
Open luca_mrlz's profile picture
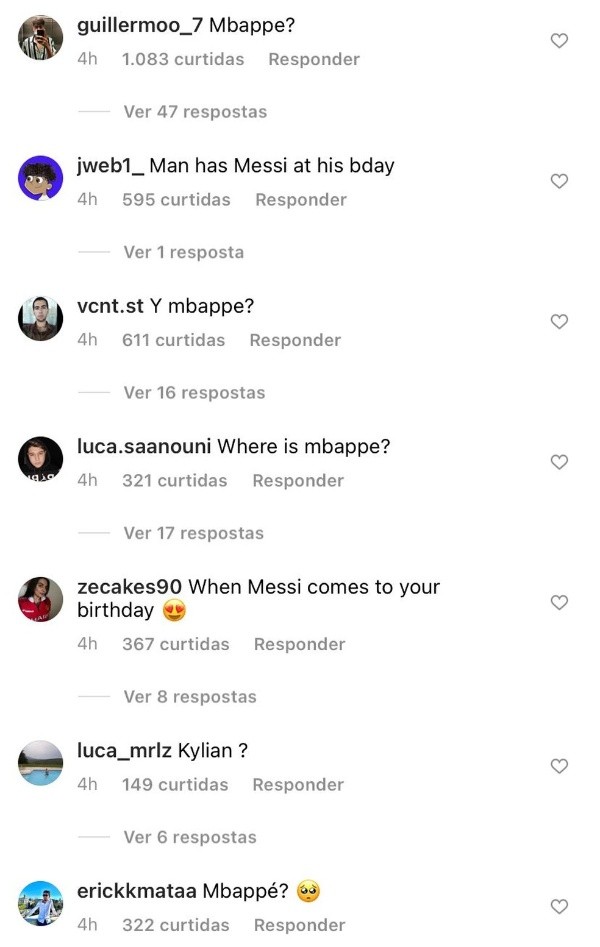39,763
